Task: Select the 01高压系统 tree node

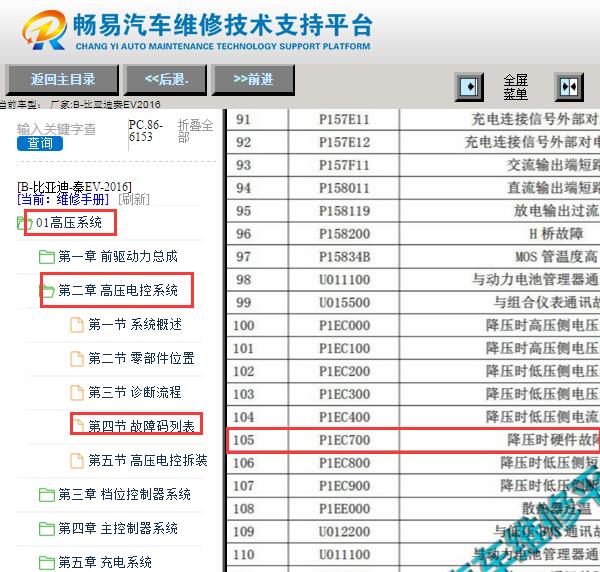Action: (69, 222)
